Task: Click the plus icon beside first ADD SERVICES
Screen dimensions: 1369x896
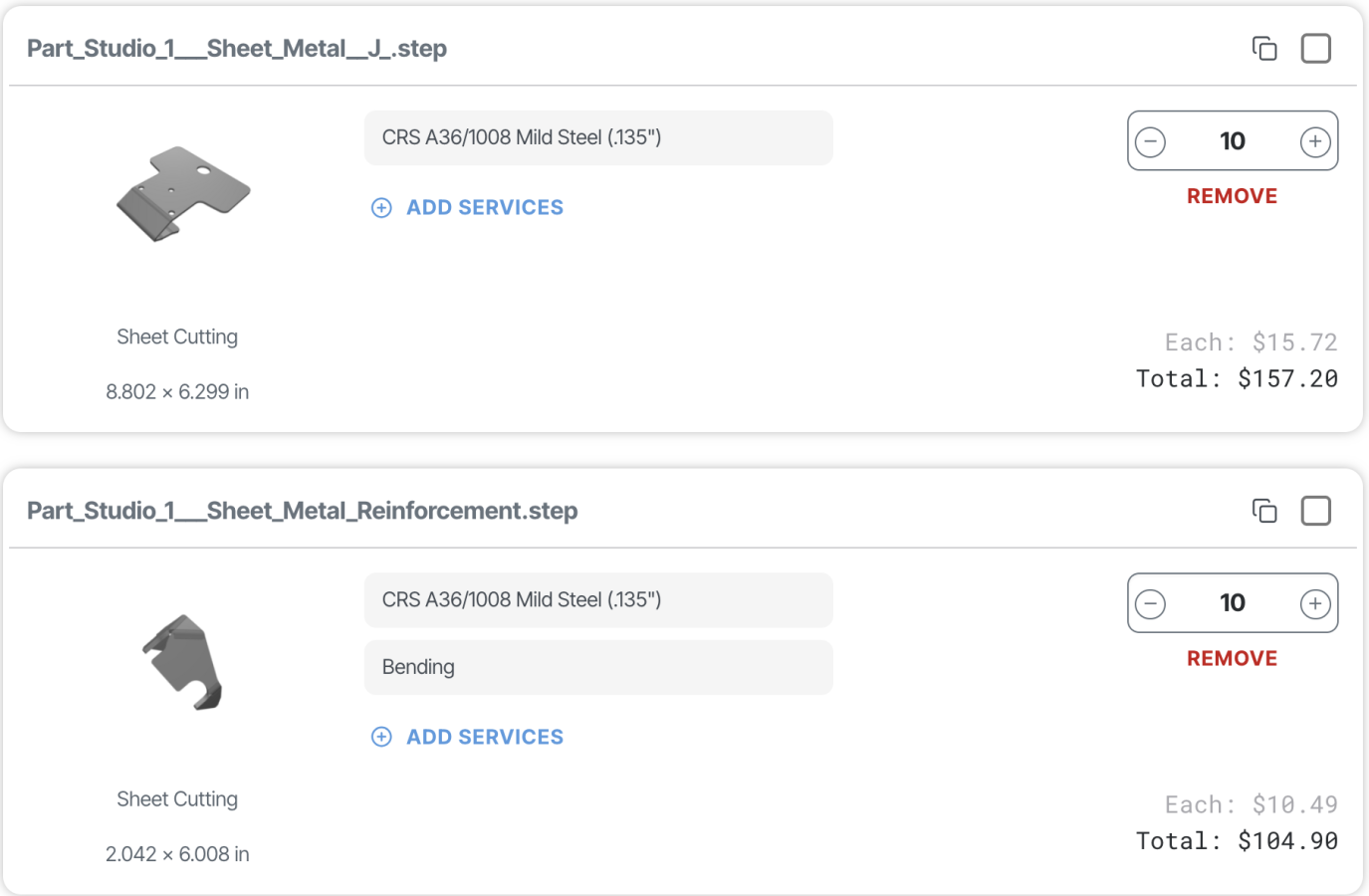Action: [381, 207]
